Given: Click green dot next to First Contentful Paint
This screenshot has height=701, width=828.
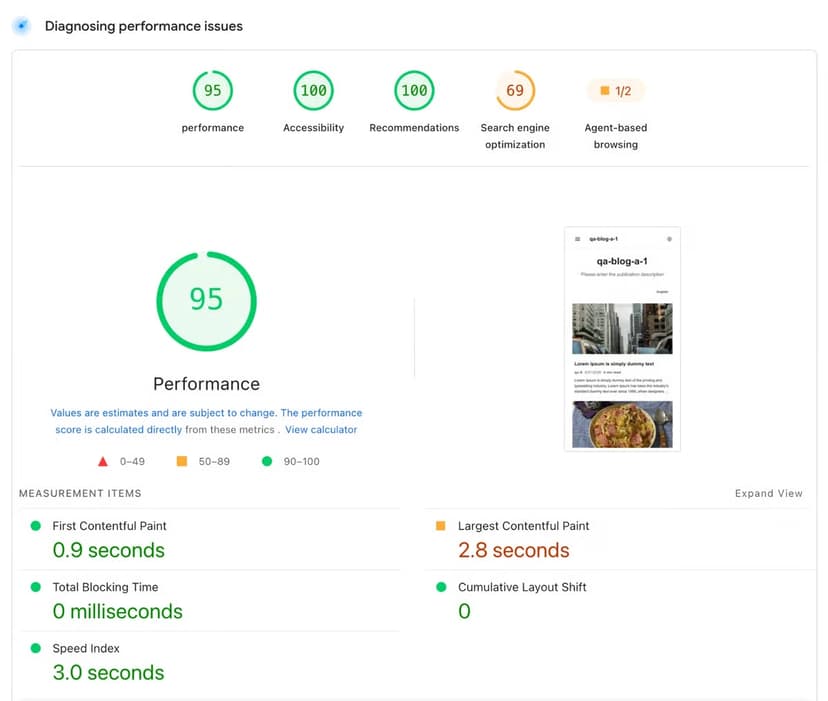Looking at the screenshot, I should 36,526.
